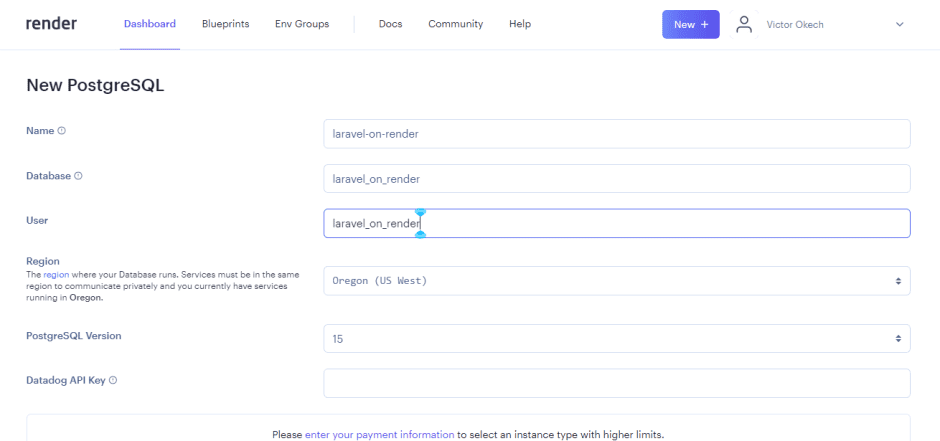940x441 pixels.
Task: Follow the region hyperlink in description
Action: (x=56, y=274)
